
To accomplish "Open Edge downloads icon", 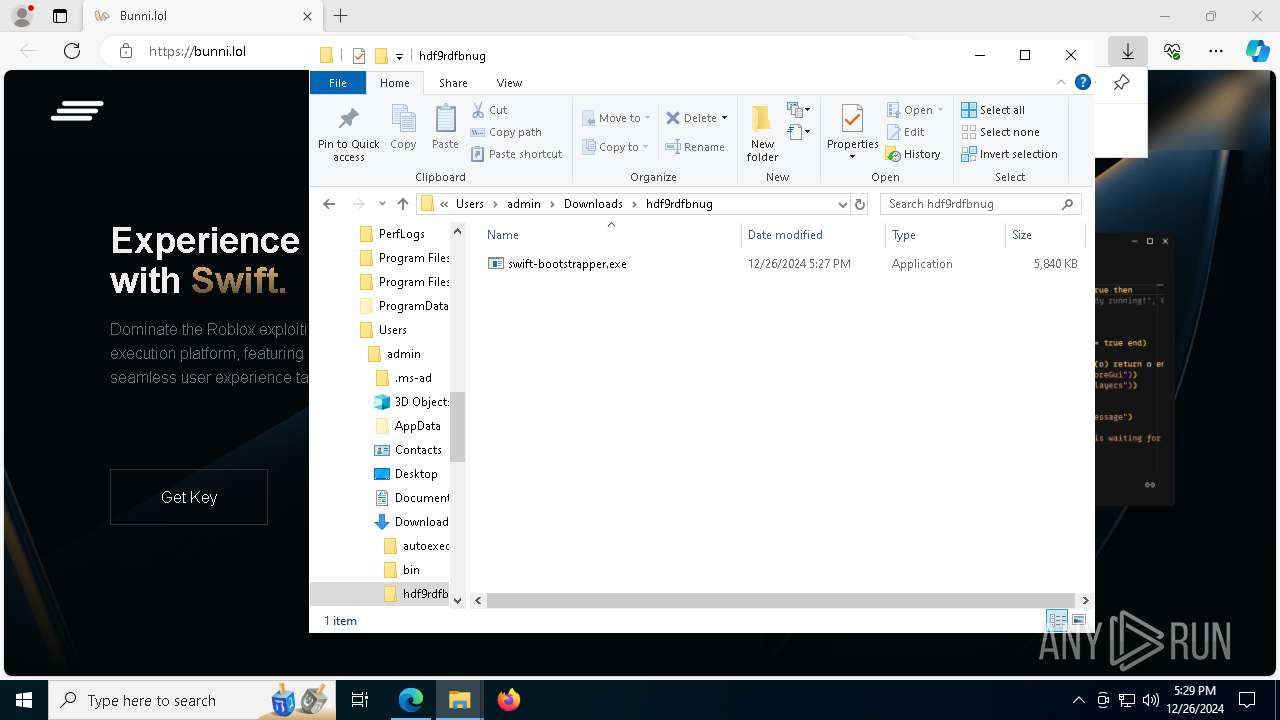I will tap(1127, 51).
